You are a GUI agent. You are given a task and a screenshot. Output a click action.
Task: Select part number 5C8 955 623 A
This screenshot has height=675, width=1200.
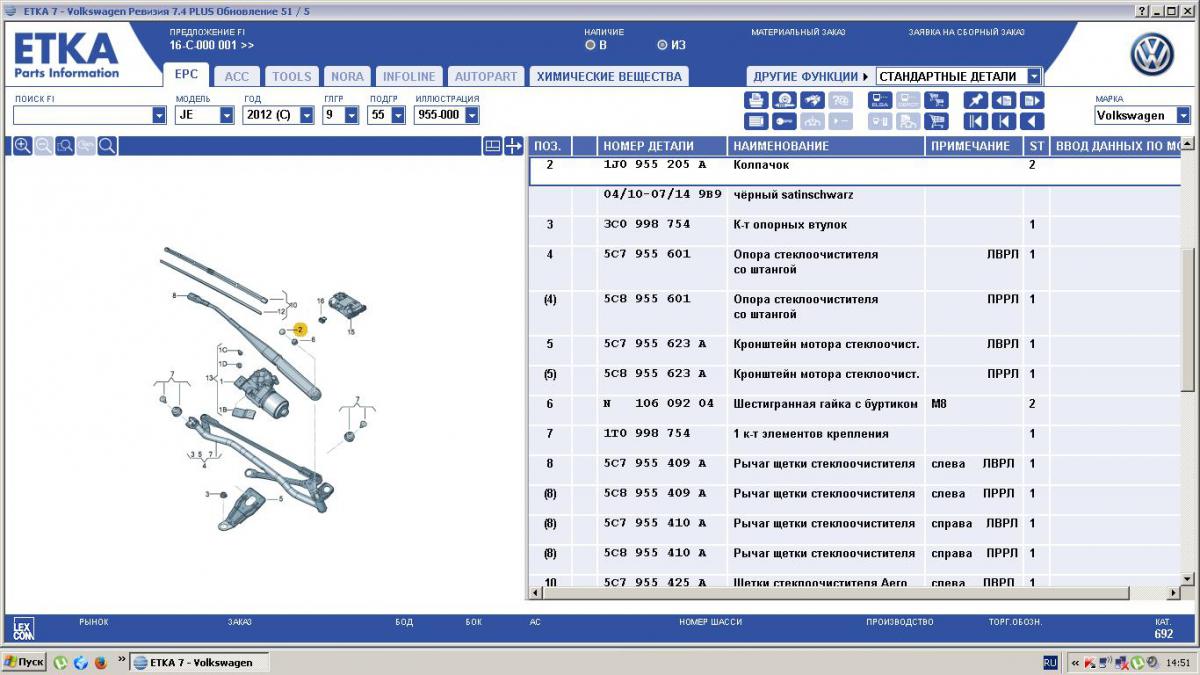655,374
